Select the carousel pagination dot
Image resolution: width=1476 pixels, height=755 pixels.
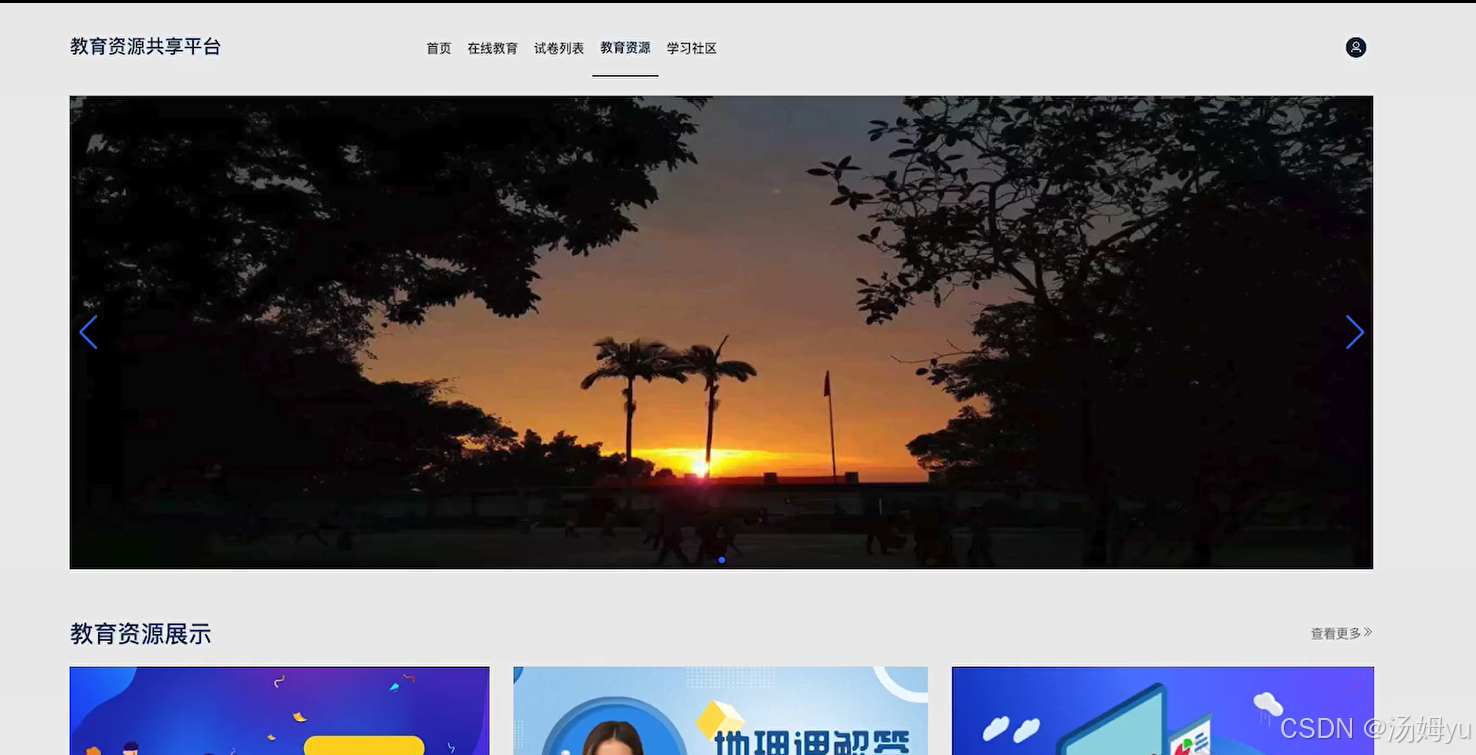pyautogui.click(x=722, y=560)
